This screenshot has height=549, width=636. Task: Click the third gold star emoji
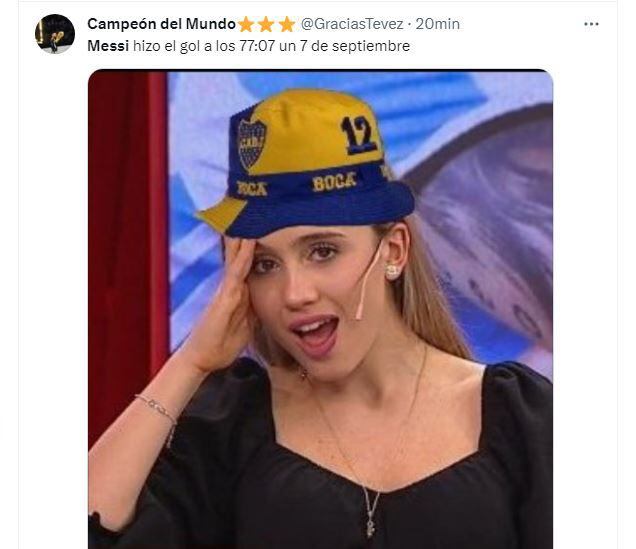coord(287,24)
